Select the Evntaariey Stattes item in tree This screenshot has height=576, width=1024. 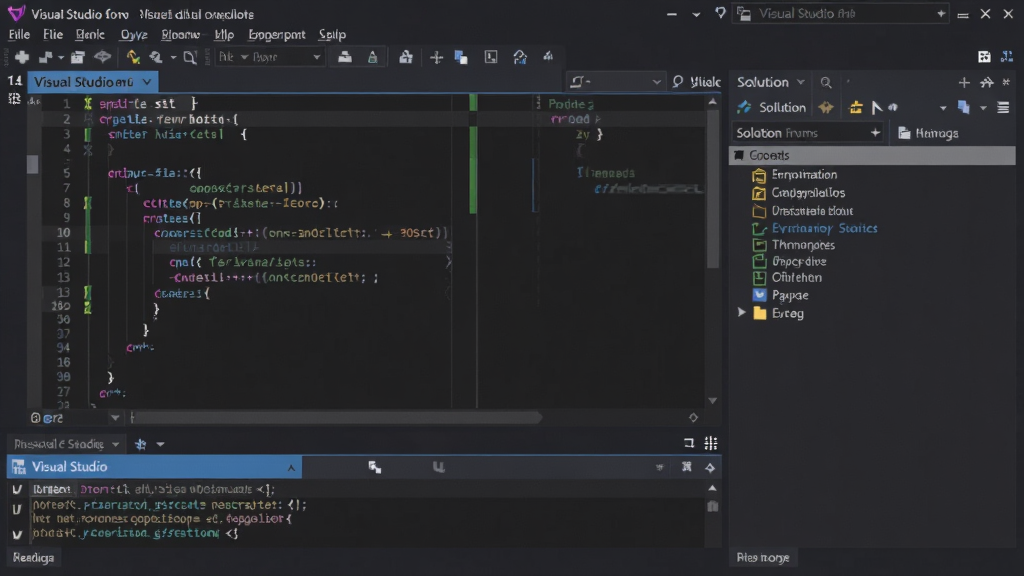tap(824, 229)
